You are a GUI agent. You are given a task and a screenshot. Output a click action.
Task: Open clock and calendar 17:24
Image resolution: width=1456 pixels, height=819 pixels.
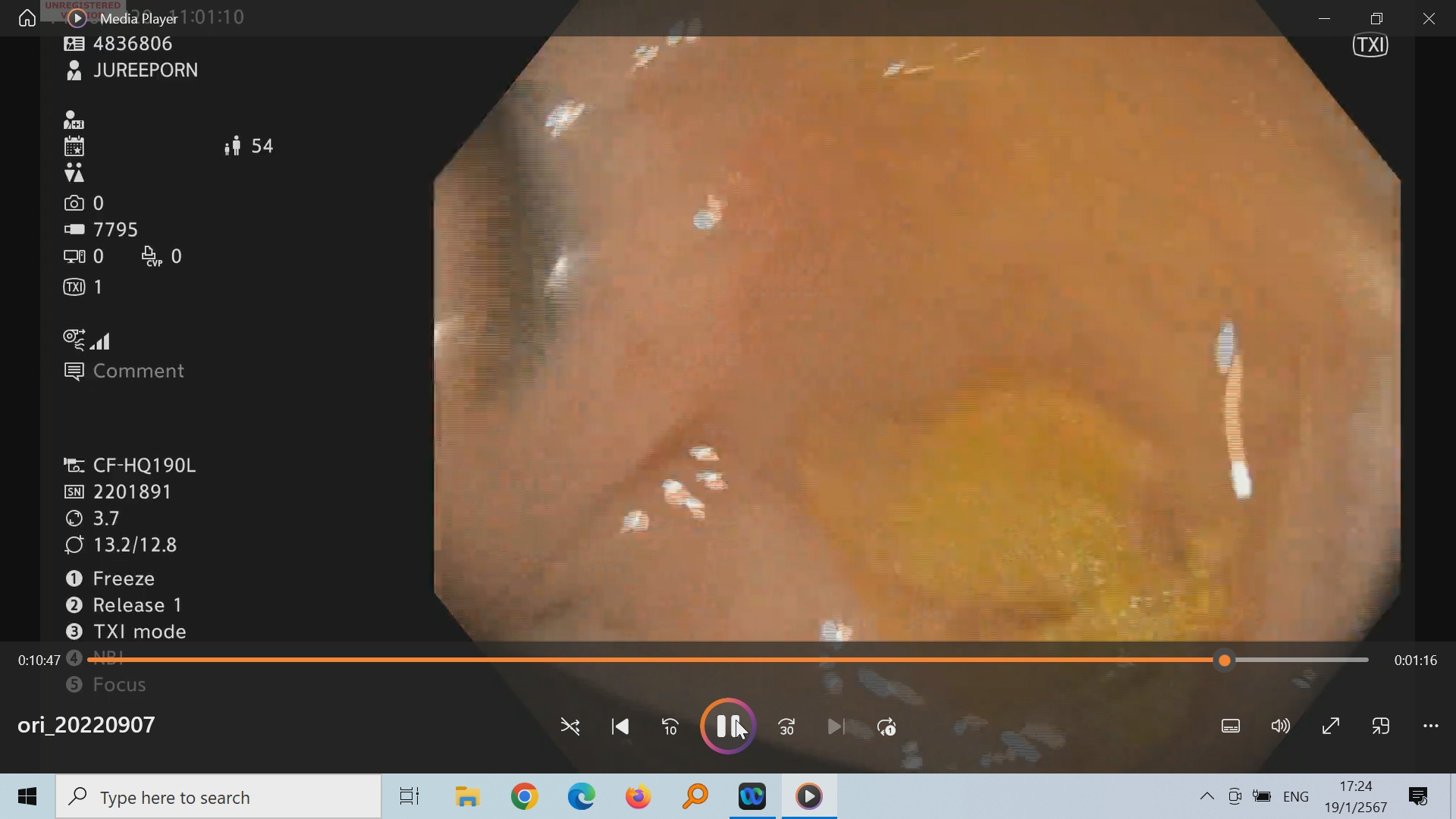pos(1356,797)
